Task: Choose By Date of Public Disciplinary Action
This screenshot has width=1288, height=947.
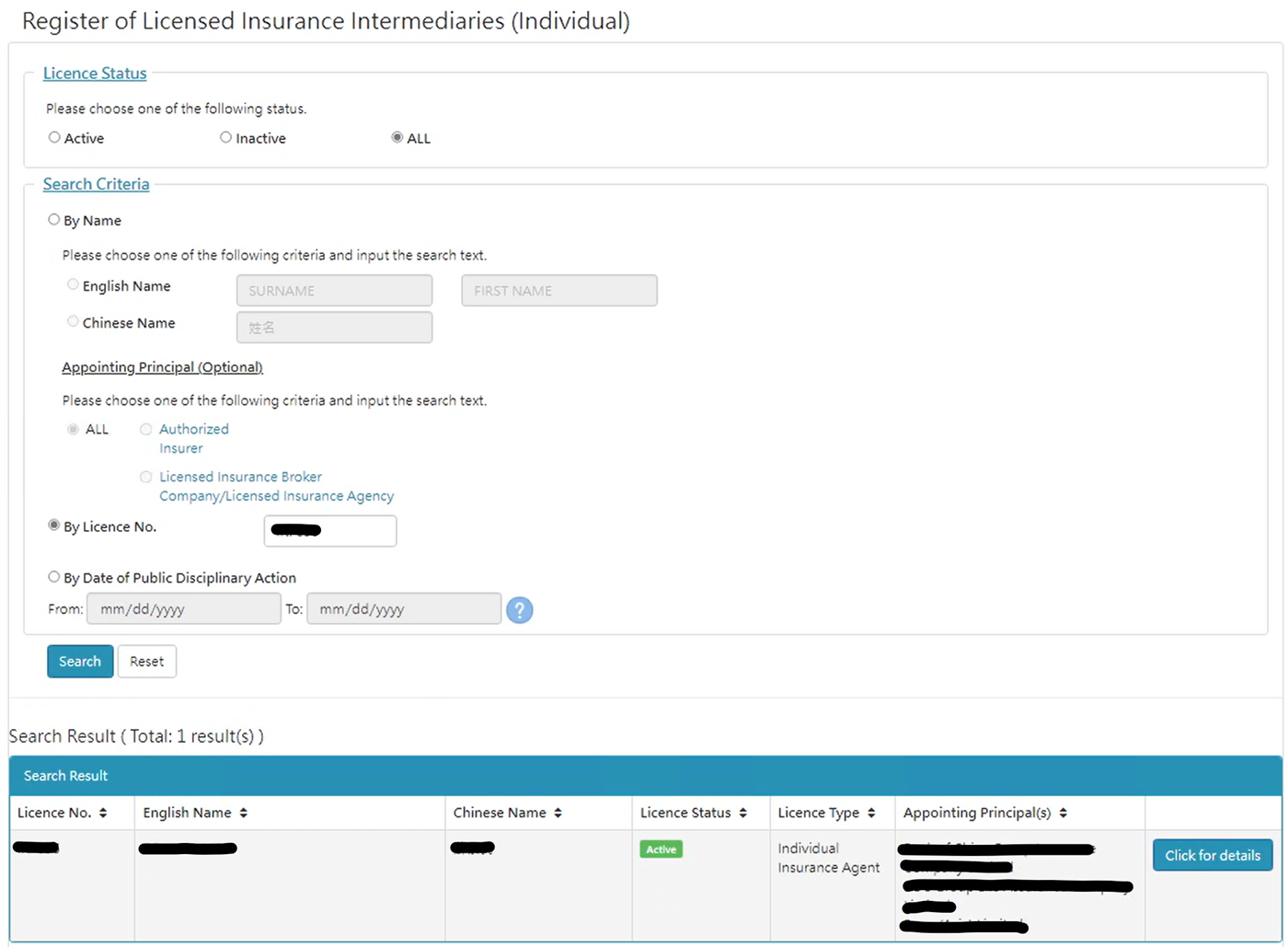Action: (x=53, y=577)
